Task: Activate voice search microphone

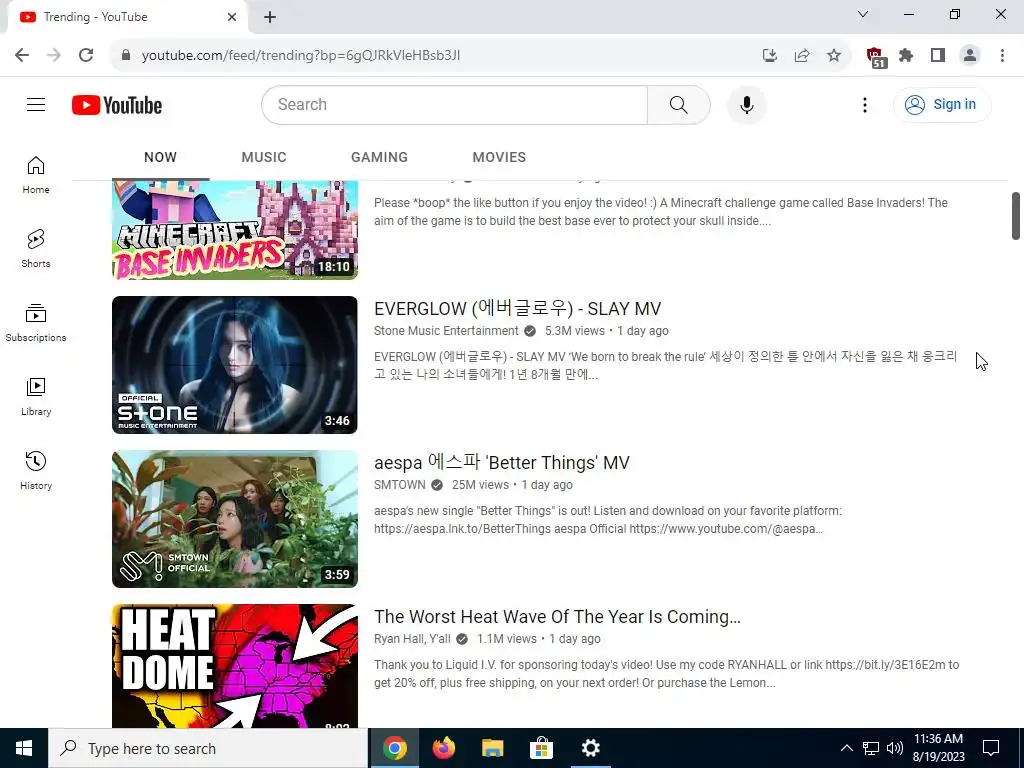Action: coord(746,104)
